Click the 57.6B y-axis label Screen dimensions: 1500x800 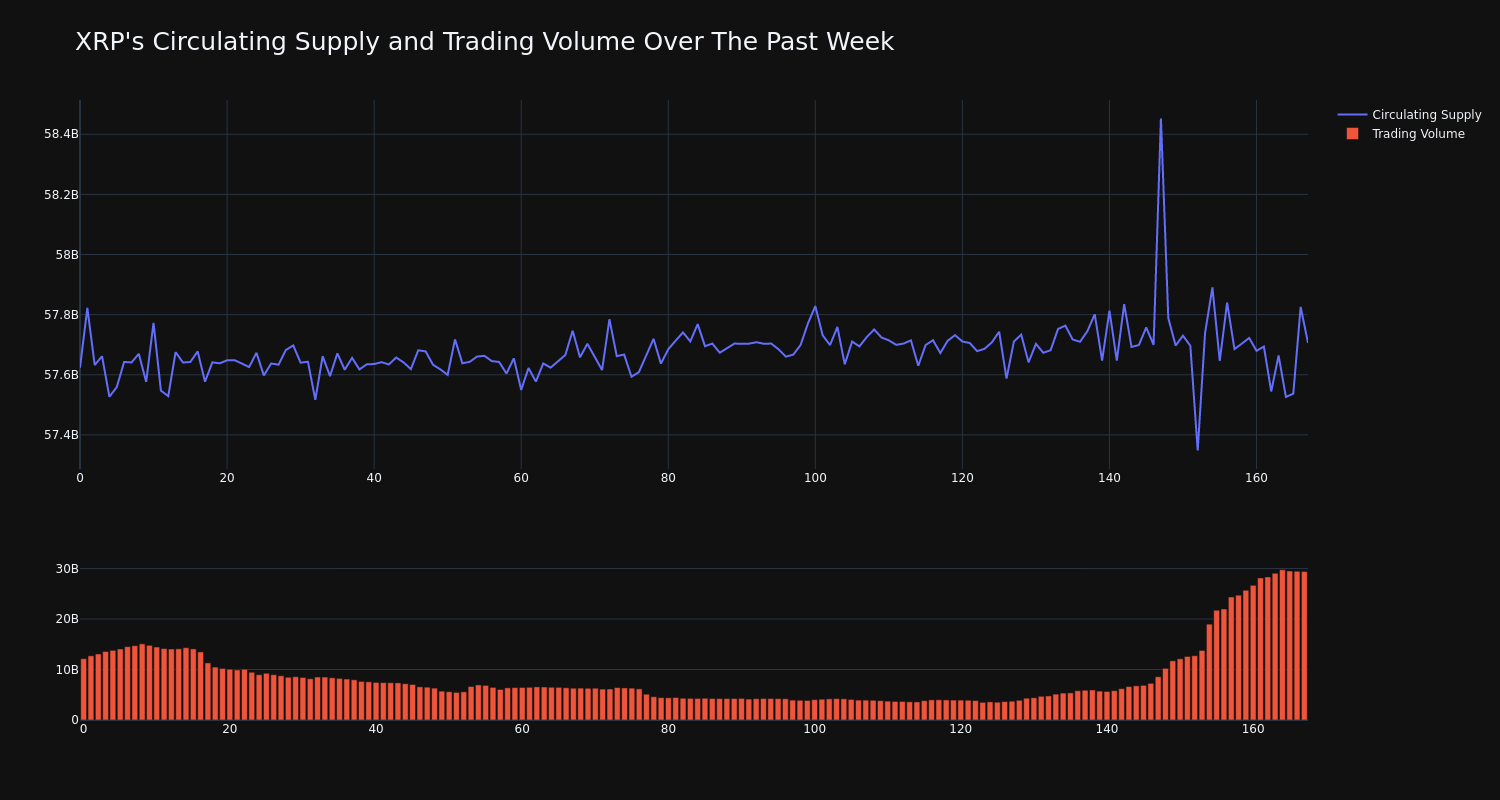(61, 374)
